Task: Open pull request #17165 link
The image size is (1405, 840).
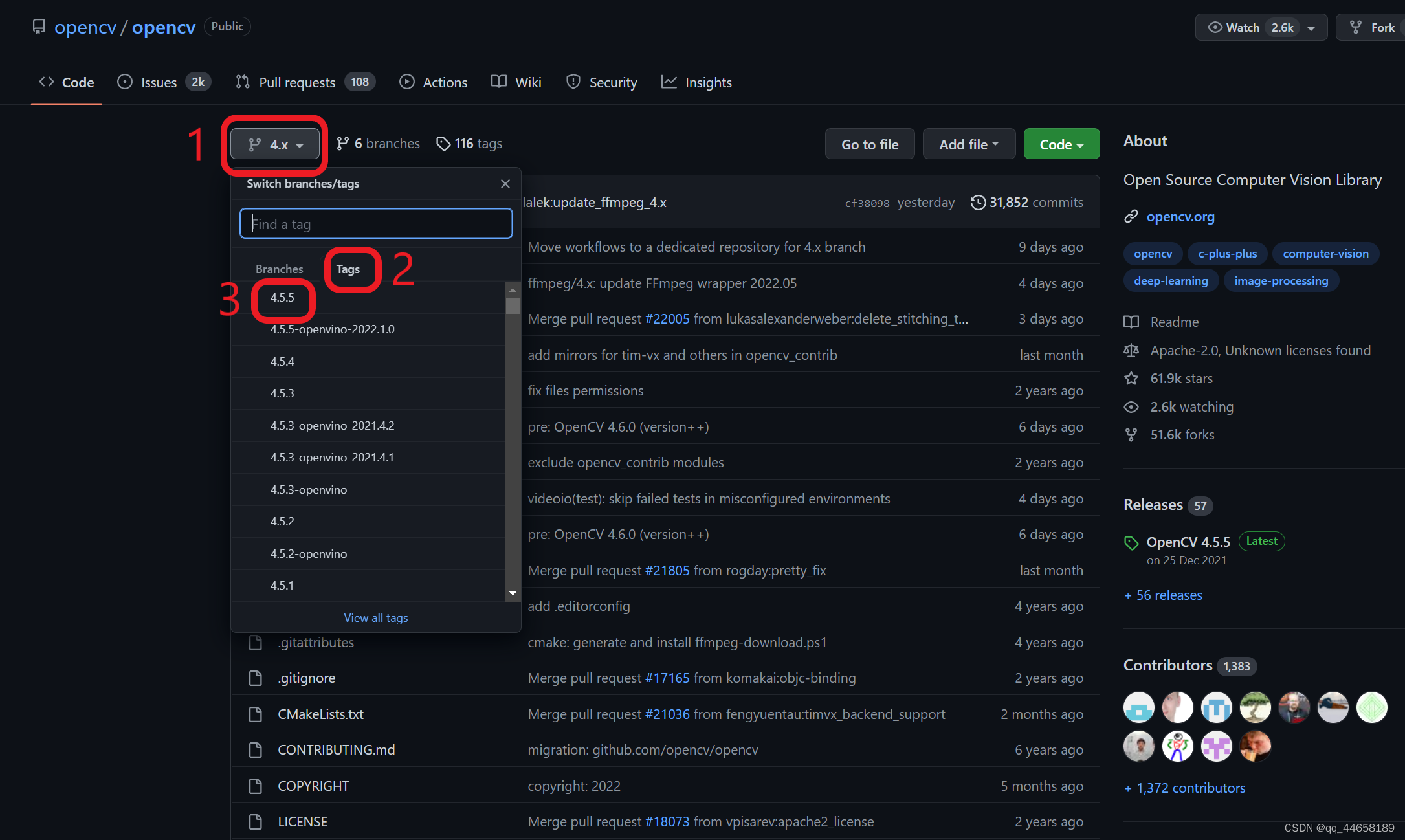Action: click(667, 678)
